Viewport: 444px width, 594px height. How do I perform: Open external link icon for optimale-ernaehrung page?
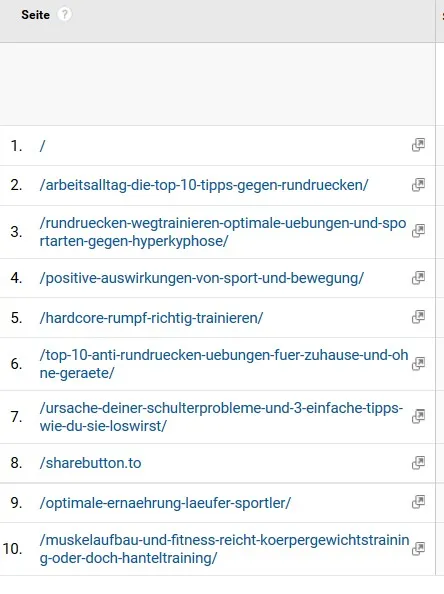[418, 502]
